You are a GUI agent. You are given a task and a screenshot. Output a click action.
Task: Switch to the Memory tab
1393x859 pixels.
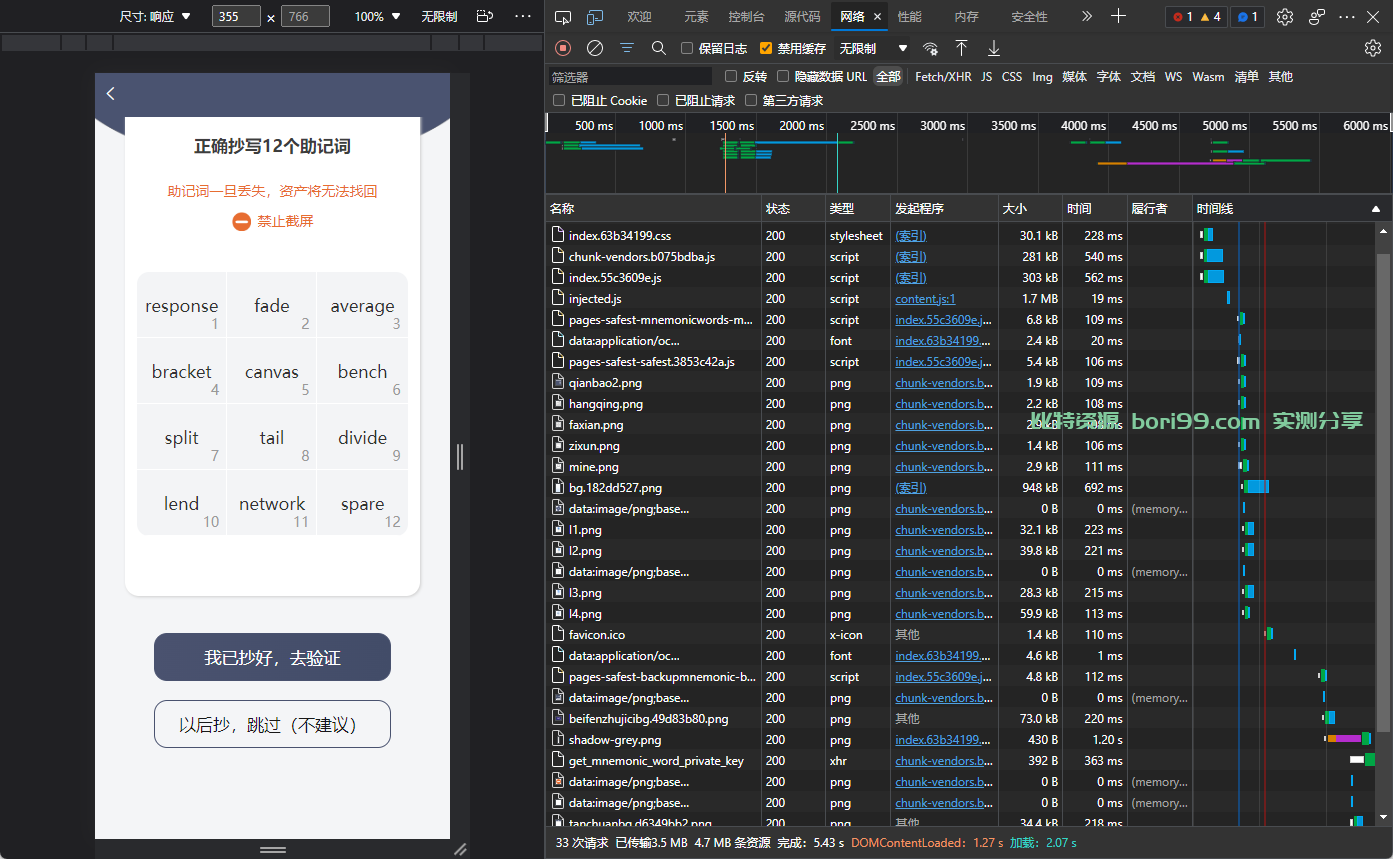click(967, 16)
